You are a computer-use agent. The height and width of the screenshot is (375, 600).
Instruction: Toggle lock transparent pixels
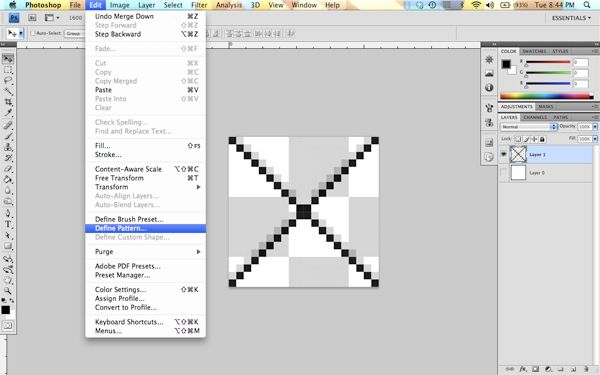coord(518,139)
